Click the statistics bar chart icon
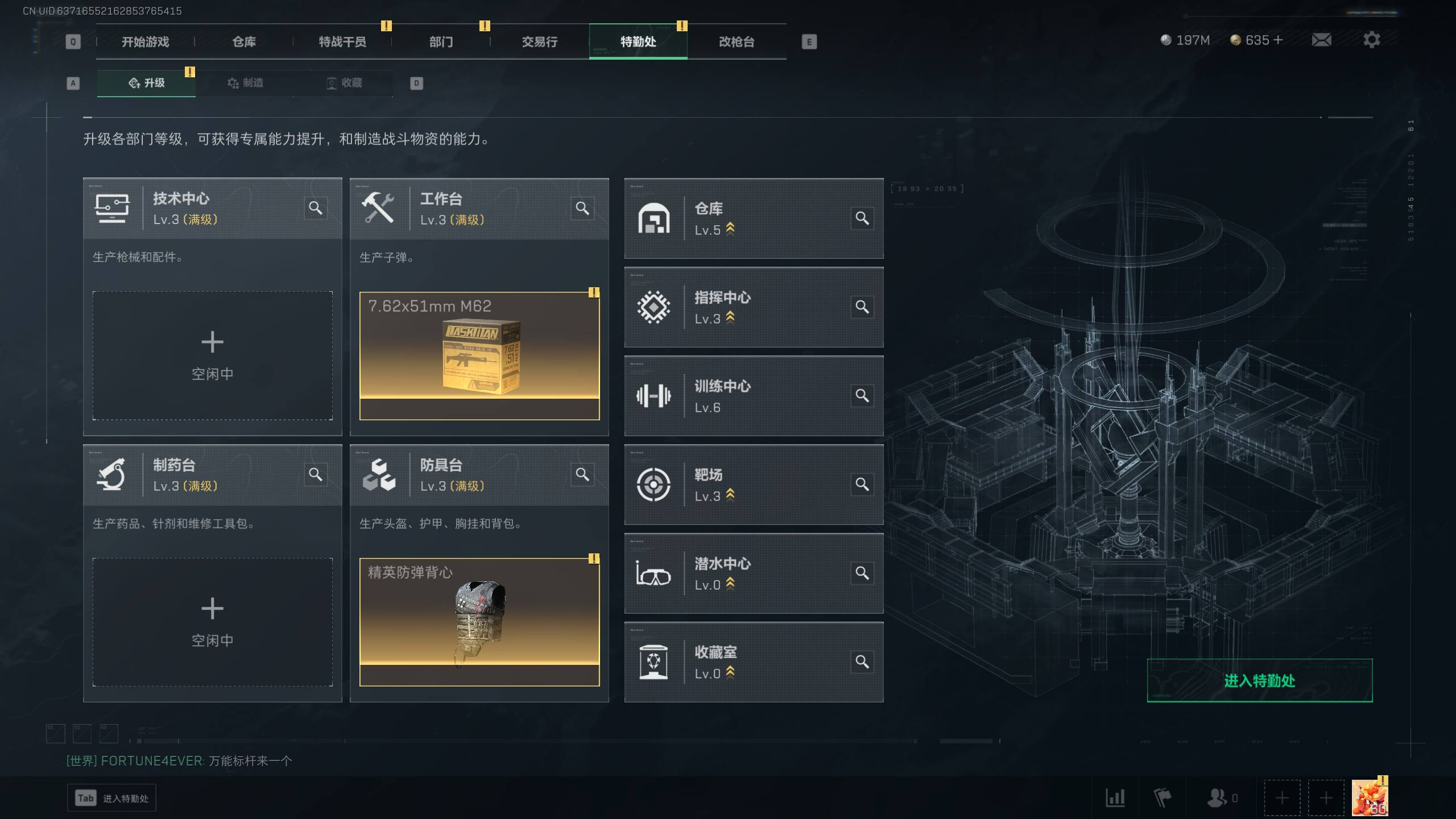 point(1115,798)
